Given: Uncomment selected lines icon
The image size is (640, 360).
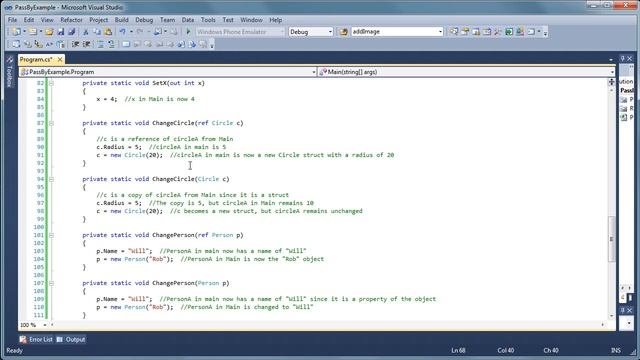Looking at the screenshot, I should pos(111,44).
